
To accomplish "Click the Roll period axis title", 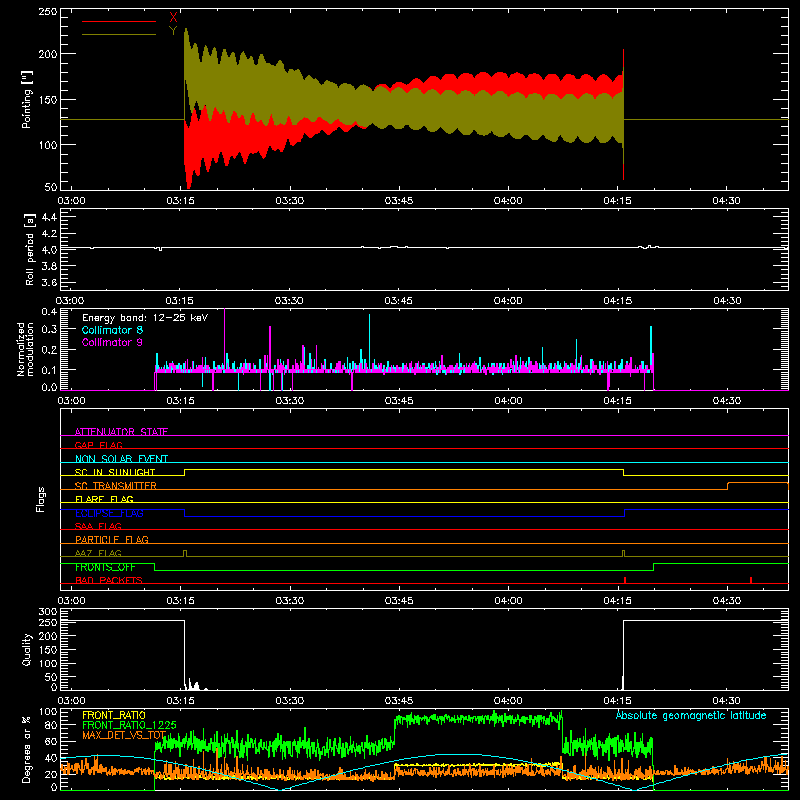I will [x=30, y=249].
